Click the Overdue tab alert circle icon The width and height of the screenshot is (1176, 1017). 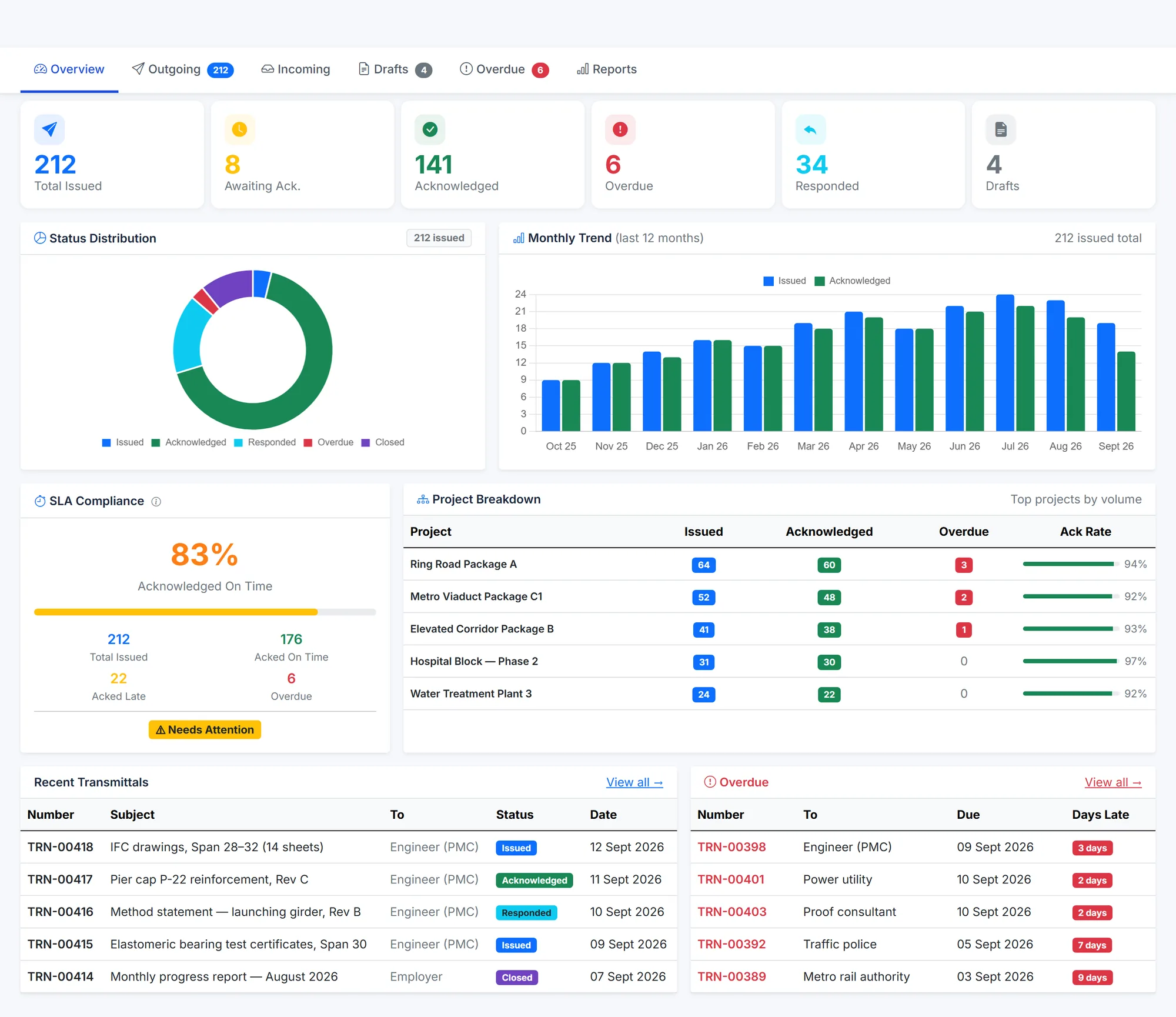click(x=466, y=69)
